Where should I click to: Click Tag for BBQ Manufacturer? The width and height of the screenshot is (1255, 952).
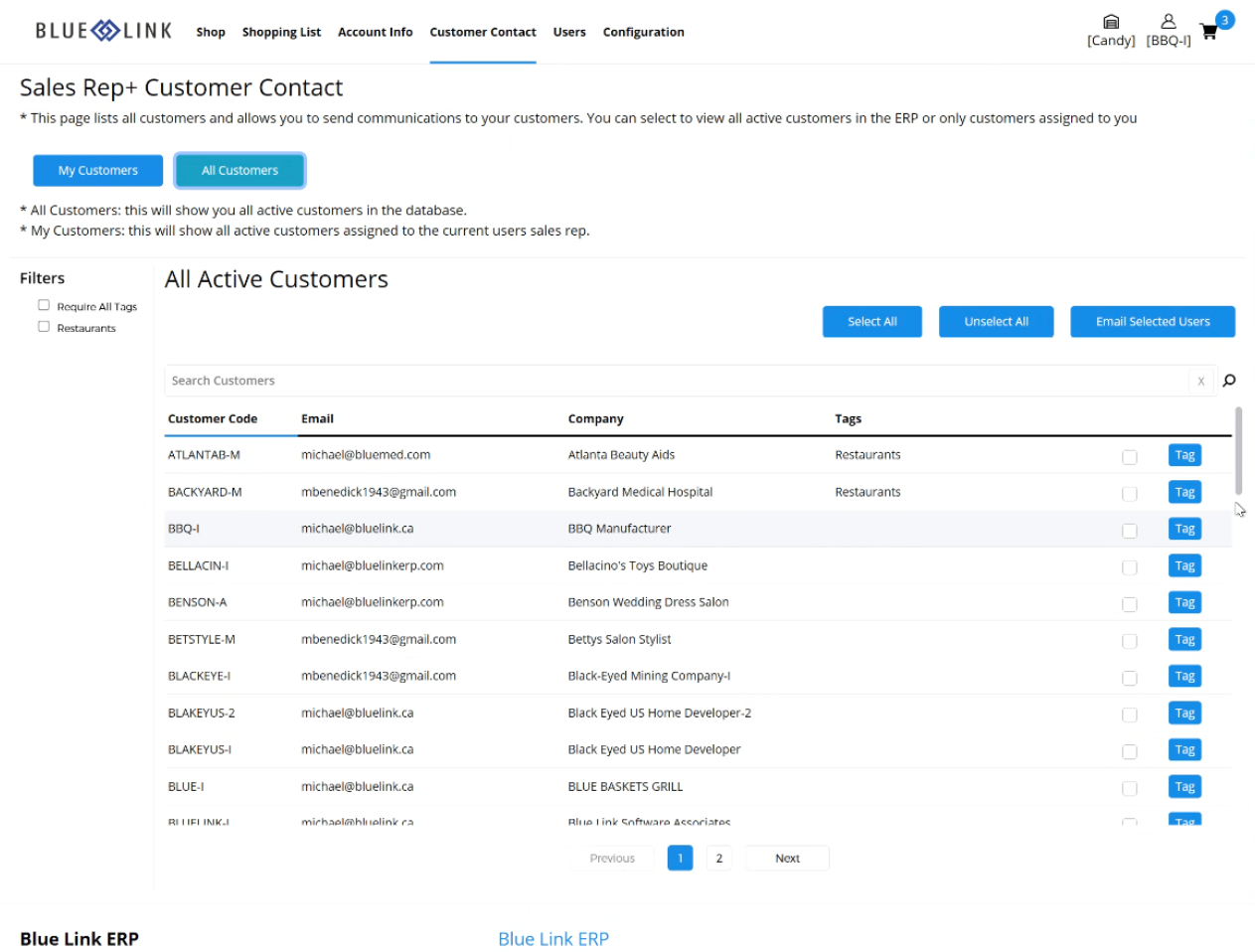(x=1184, y=529)
